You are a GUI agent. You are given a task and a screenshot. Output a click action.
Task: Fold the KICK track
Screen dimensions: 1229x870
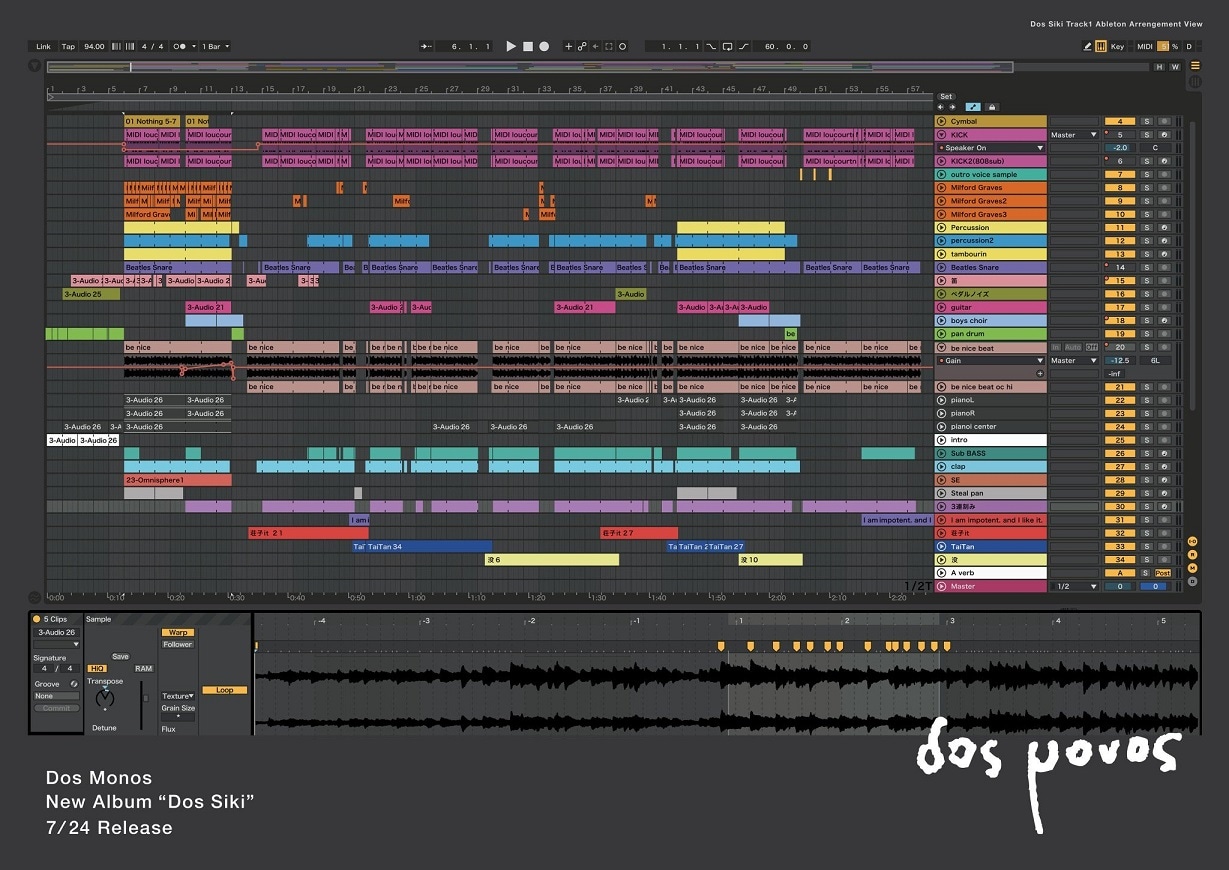coord(941,135)
